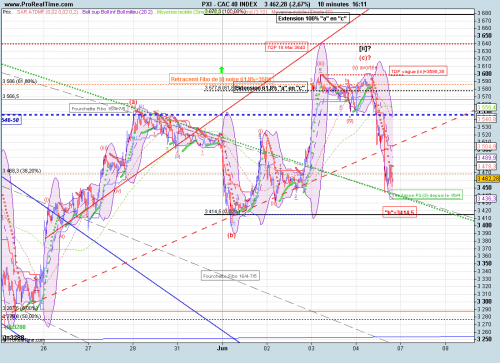Click the 16:11 time in the header
Image resolution: width=500 pixels, height=363 pixels.
pos(361,4)
